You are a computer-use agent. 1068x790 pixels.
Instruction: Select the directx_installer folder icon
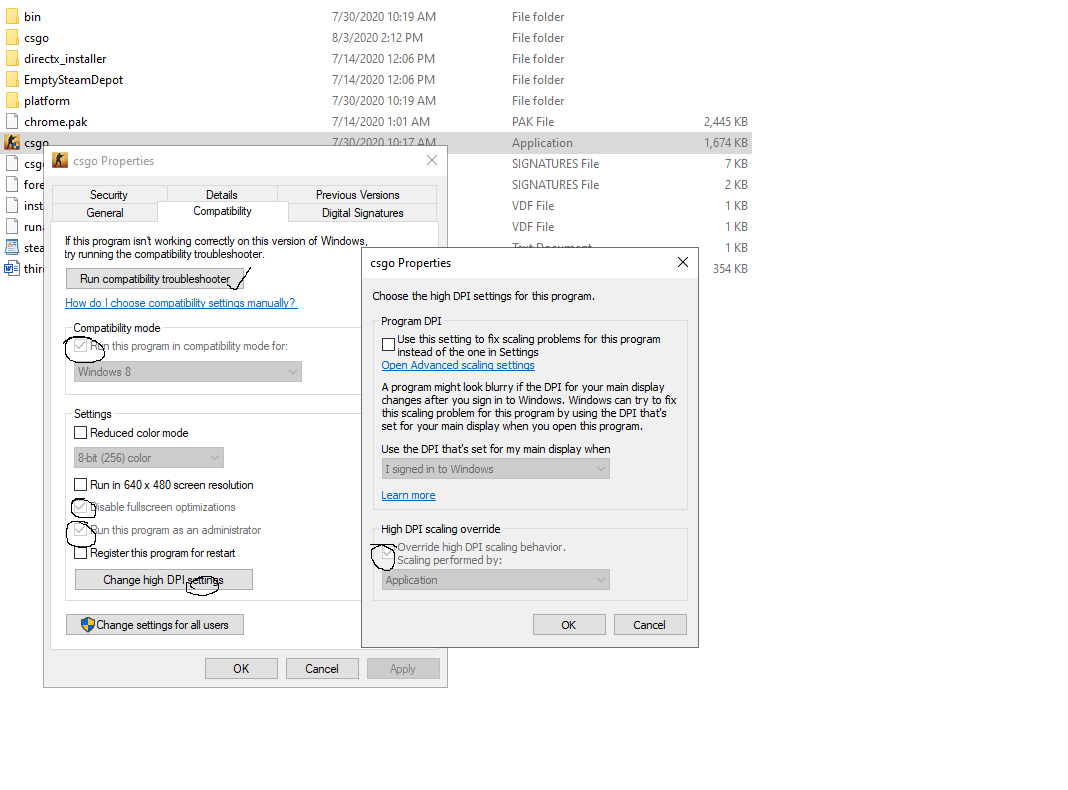(x=12, y=59)
